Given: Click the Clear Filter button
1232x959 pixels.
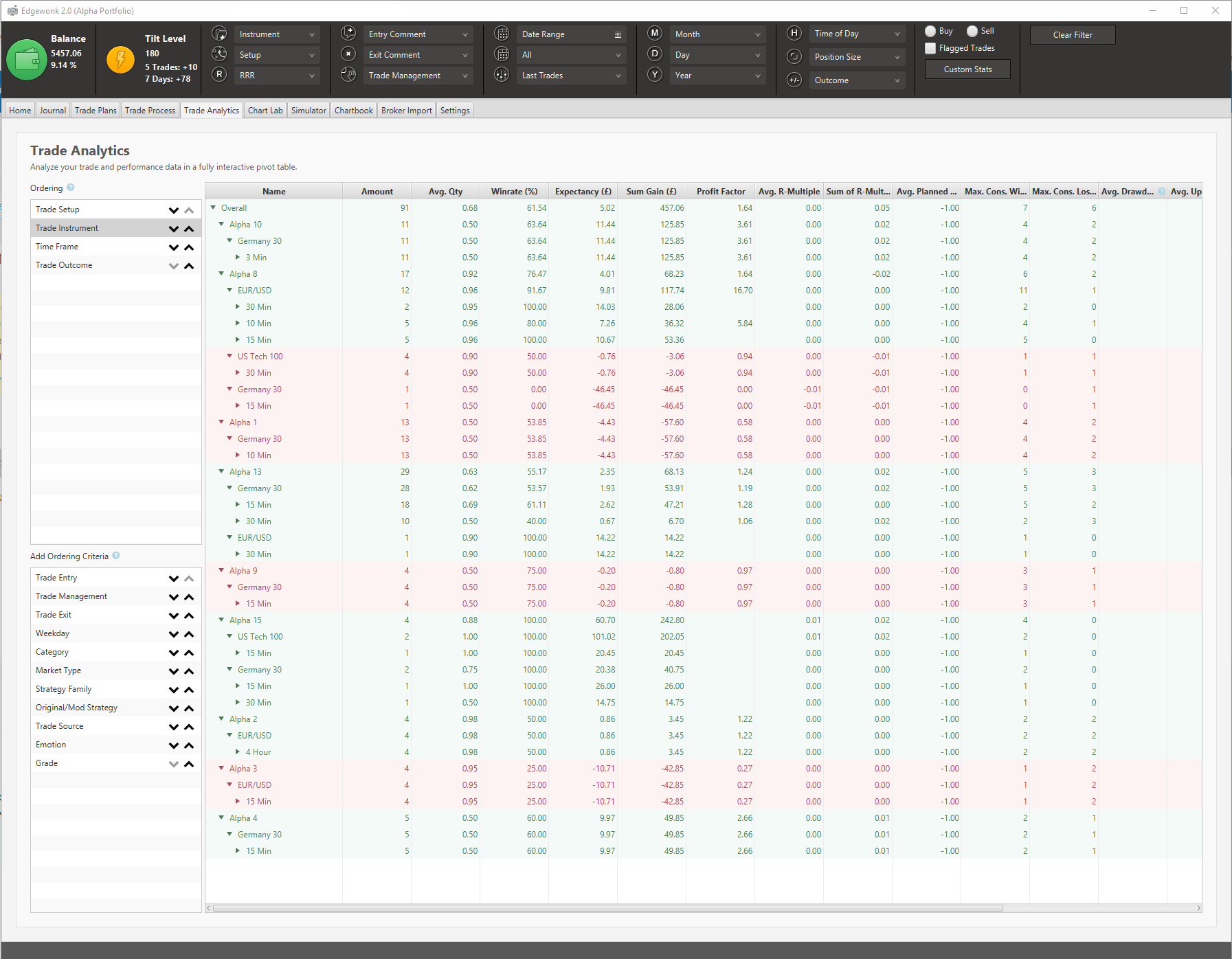Looking at the screenshot, I should point(1073,35).
